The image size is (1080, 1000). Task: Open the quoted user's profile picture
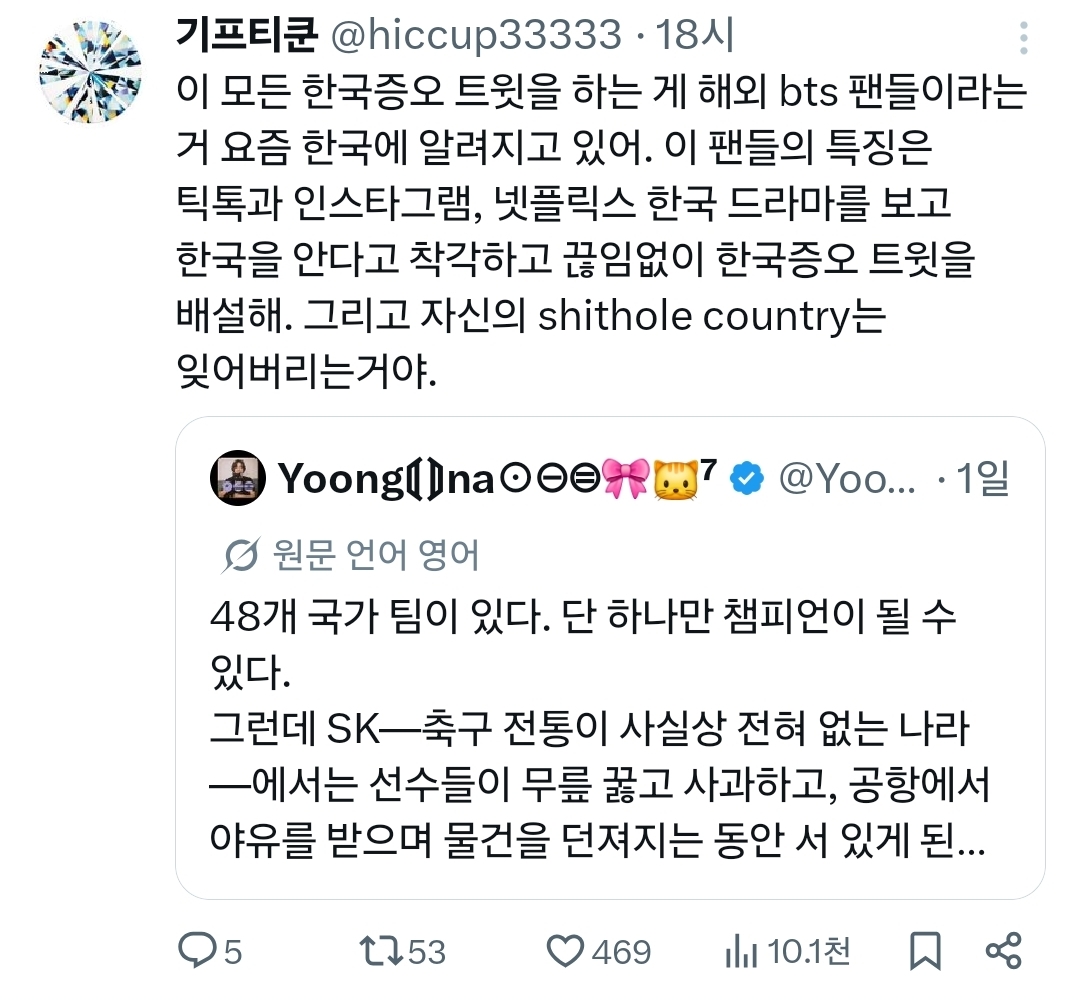tap(238, 478)
